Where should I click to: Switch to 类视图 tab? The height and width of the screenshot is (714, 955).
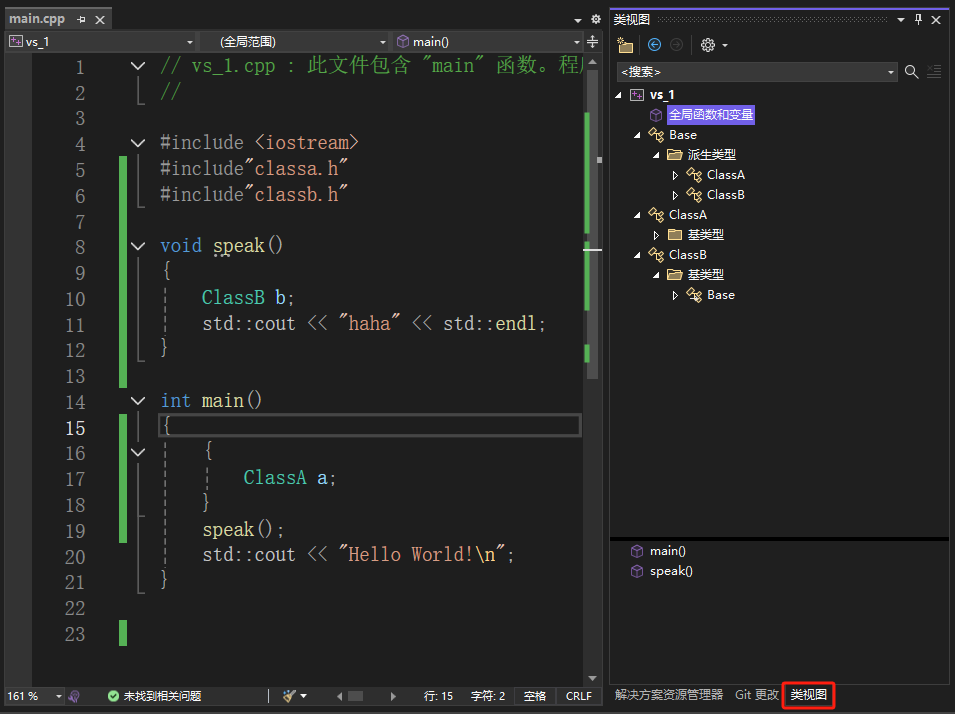coord(808,695)
